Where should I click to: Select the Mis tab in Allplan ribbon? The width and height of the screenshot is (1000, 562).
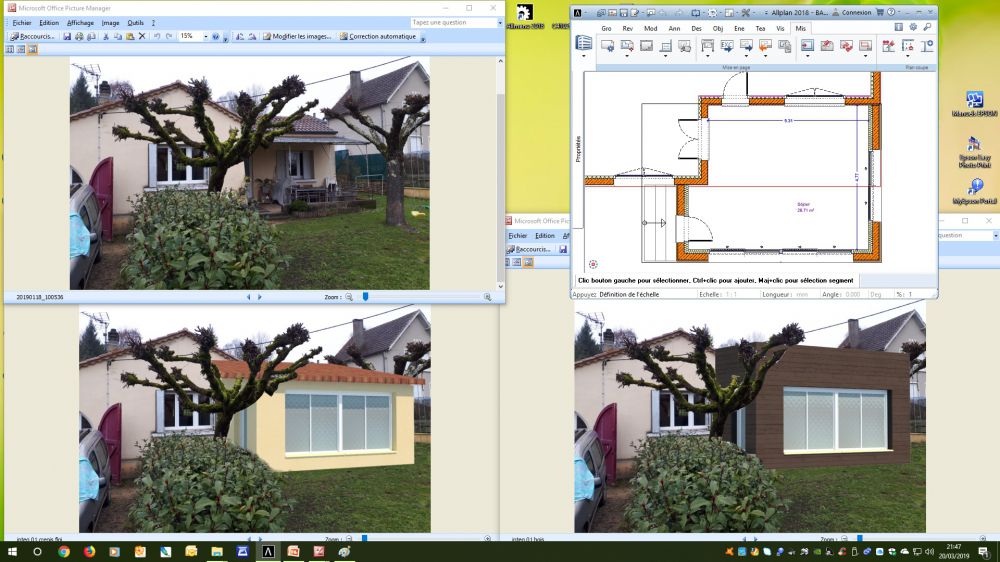800,28
